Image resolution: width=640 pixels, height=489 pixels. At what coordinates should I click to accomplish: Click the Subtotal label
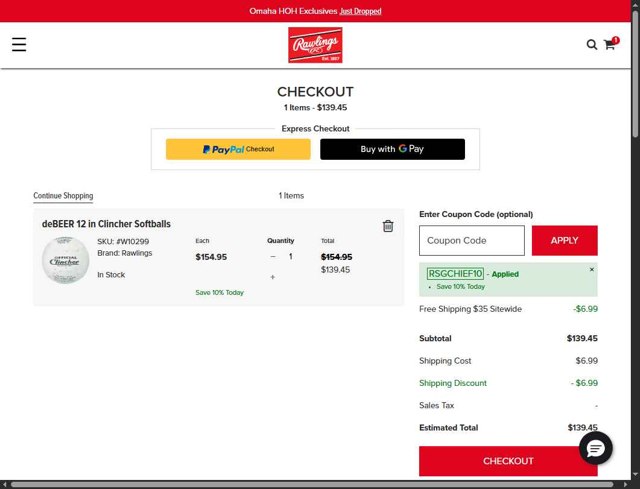tap(435, 338)
